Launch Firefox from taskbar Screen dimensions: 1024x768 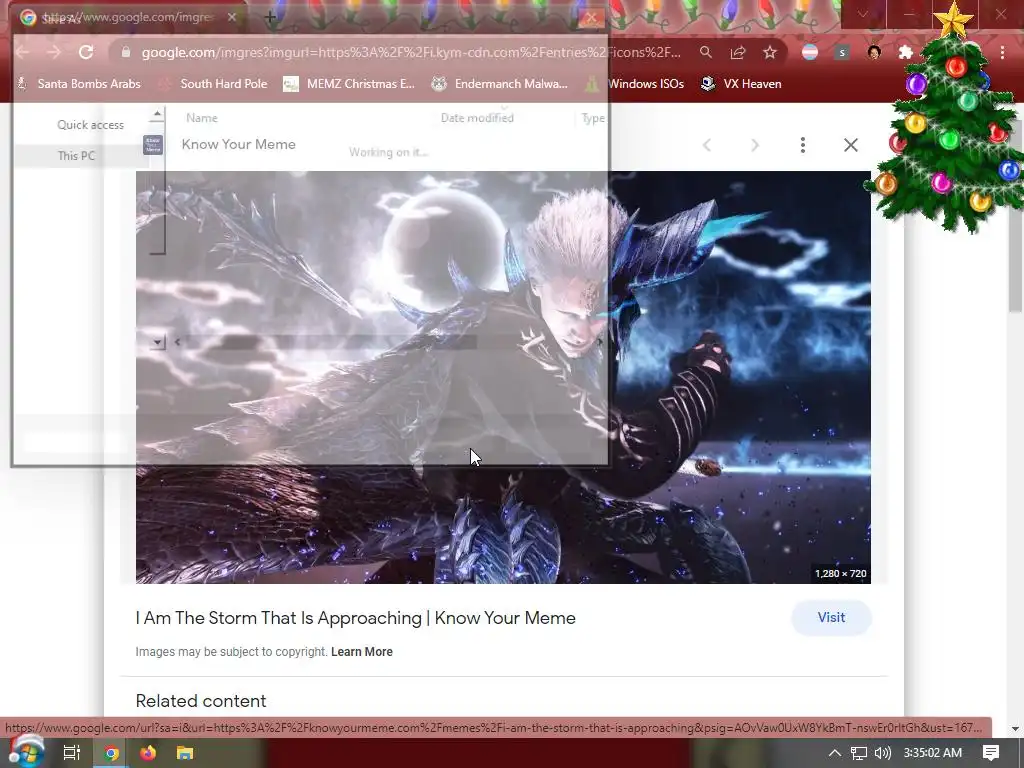148,753
